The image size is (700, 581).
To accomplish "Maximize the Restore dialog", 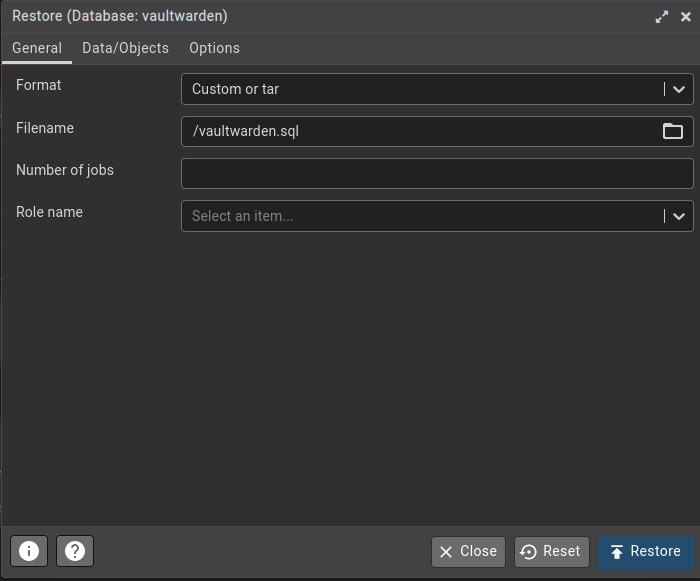I will (x=662, y=17).
